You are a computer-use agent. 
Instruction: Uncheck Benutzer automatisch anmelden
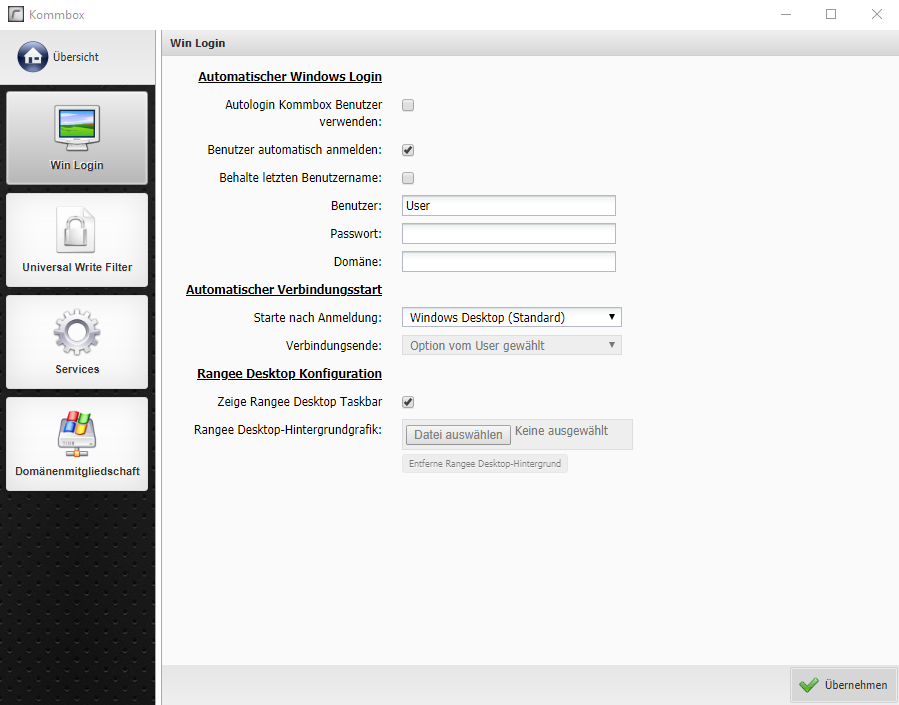click(408, 150)
